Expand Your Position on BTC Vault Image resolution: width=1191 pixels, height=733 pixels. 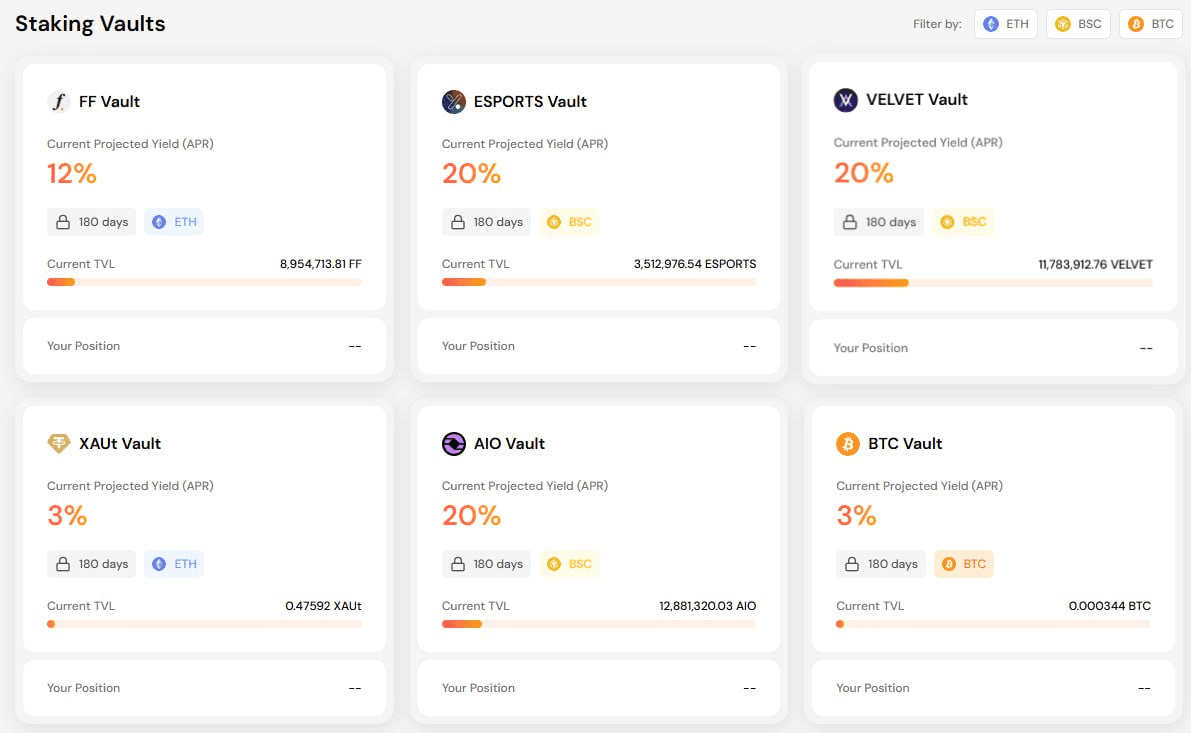pyautogui.click(x=991, y=687)
